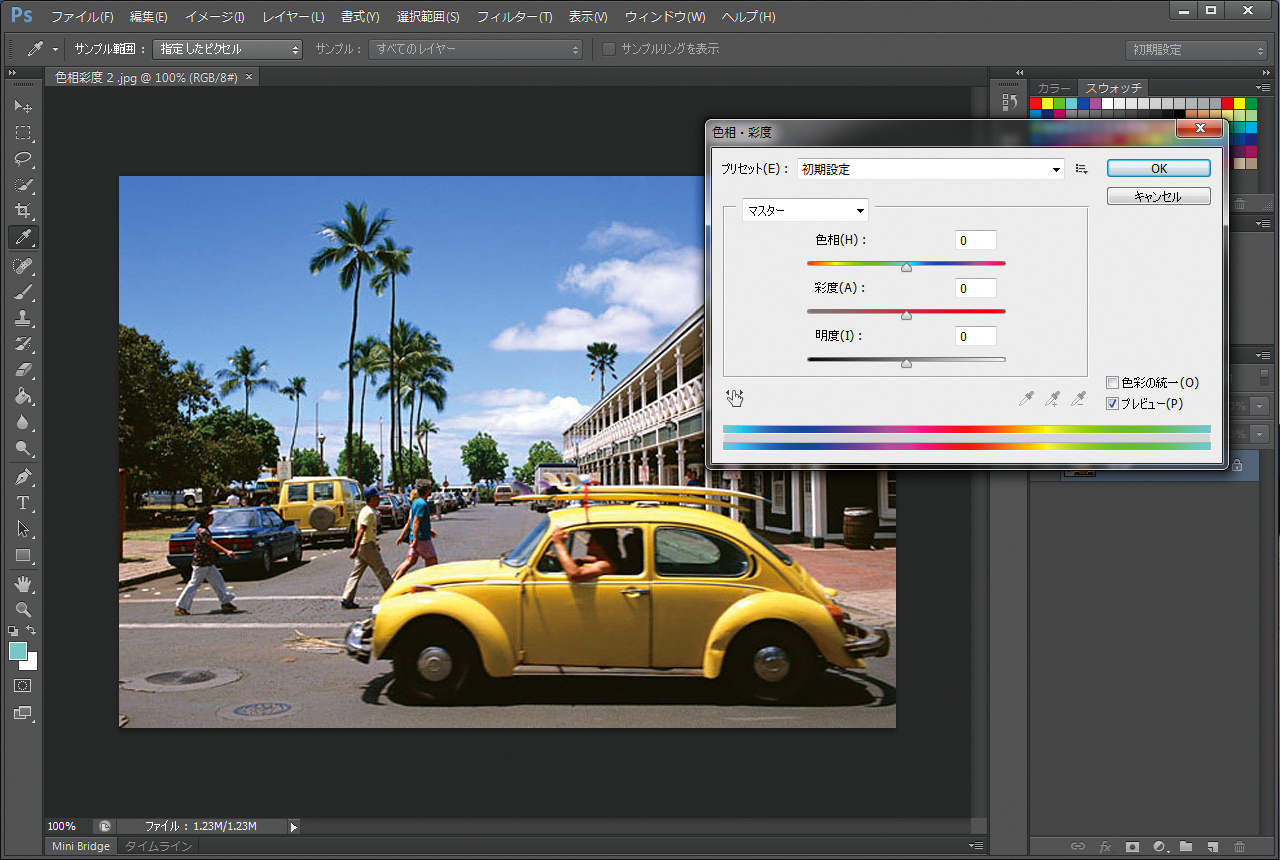This screenshot has width=1280, height=860.
Task: Select the Move tool
Action: pos(23,106)
